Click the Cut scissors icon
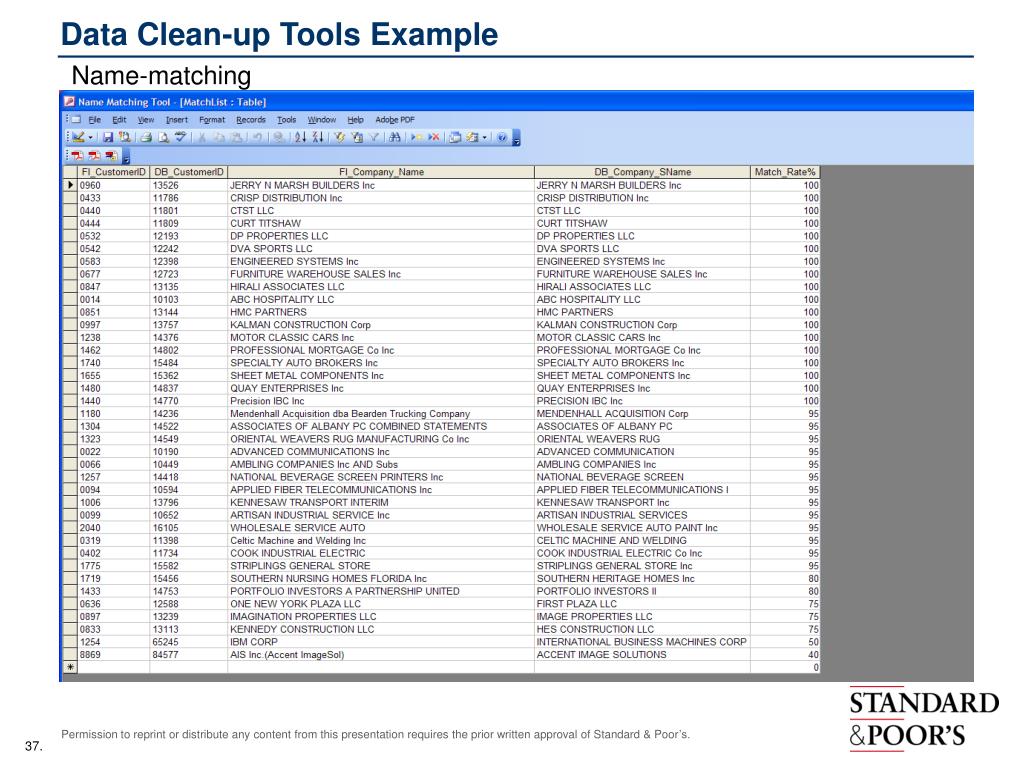The image size is (1024, 768). coord(202,137)
